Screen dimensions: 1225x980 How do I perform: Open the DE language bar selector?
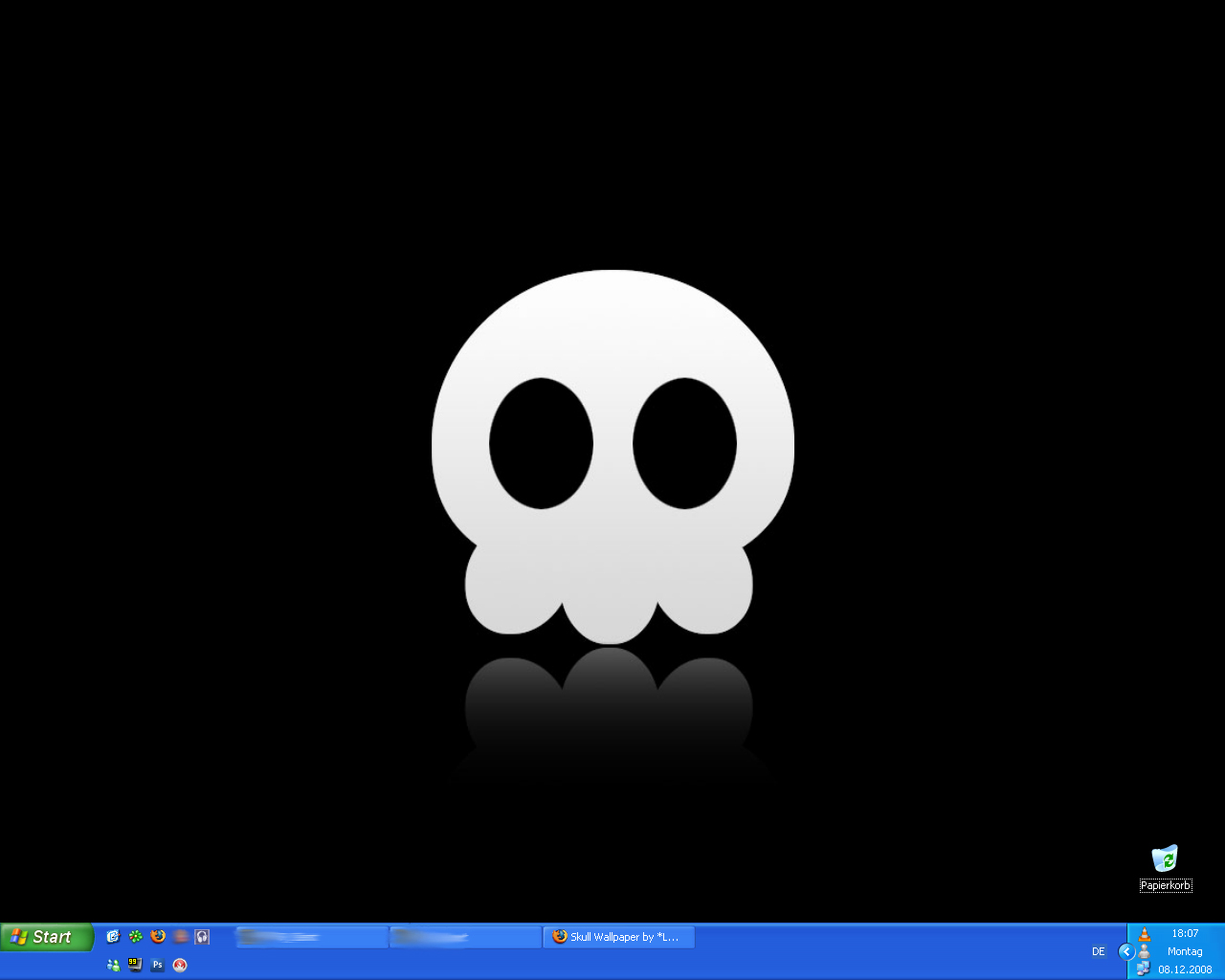(1099, 951)
